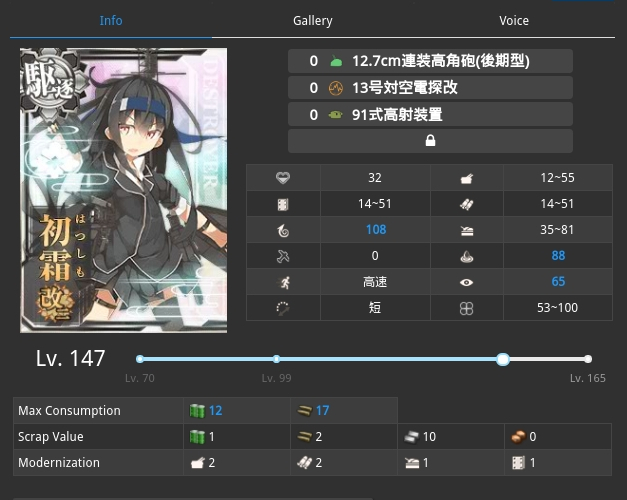This screenshot has height=500, width=627.
Task: Click the Lv. 99 slider marker
Action: click(x=276, y=359)
